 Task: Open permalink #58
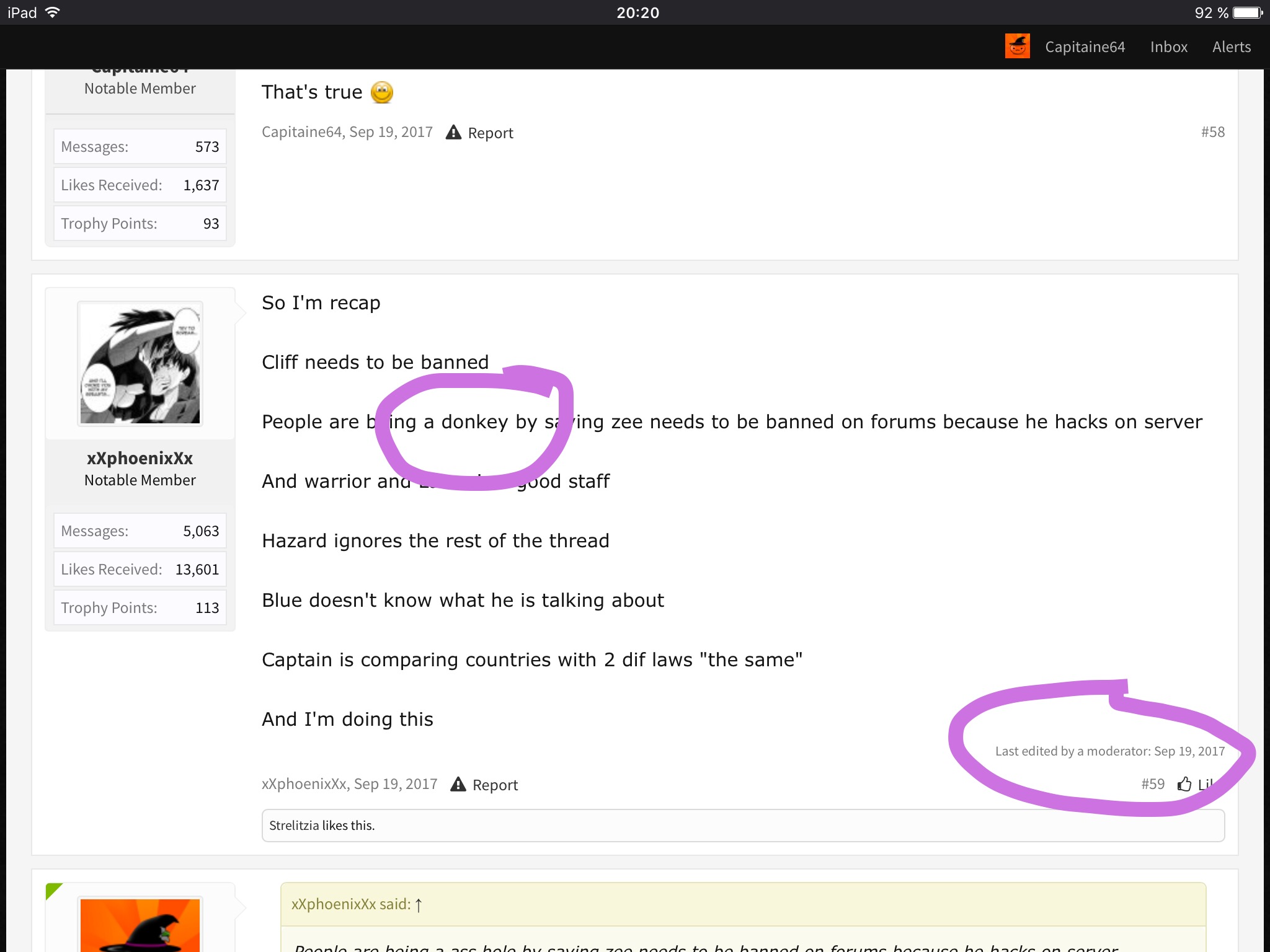pos(1212,132)
